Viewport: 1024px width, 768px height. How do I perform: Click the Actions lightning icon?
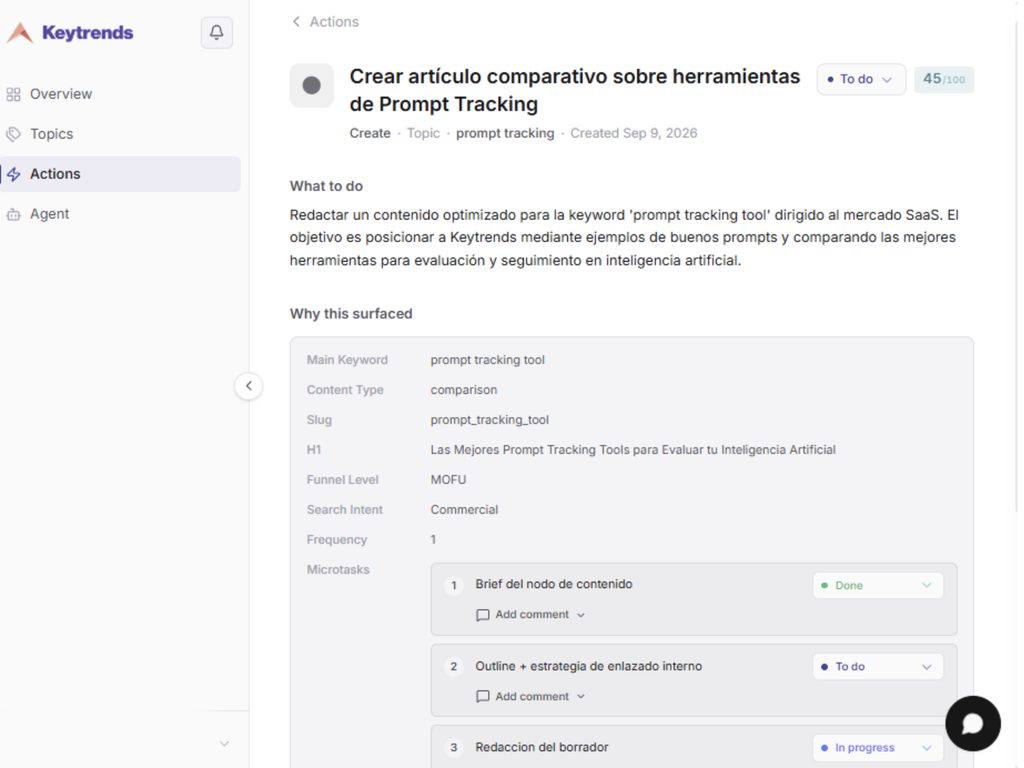(x=13, y=174)
